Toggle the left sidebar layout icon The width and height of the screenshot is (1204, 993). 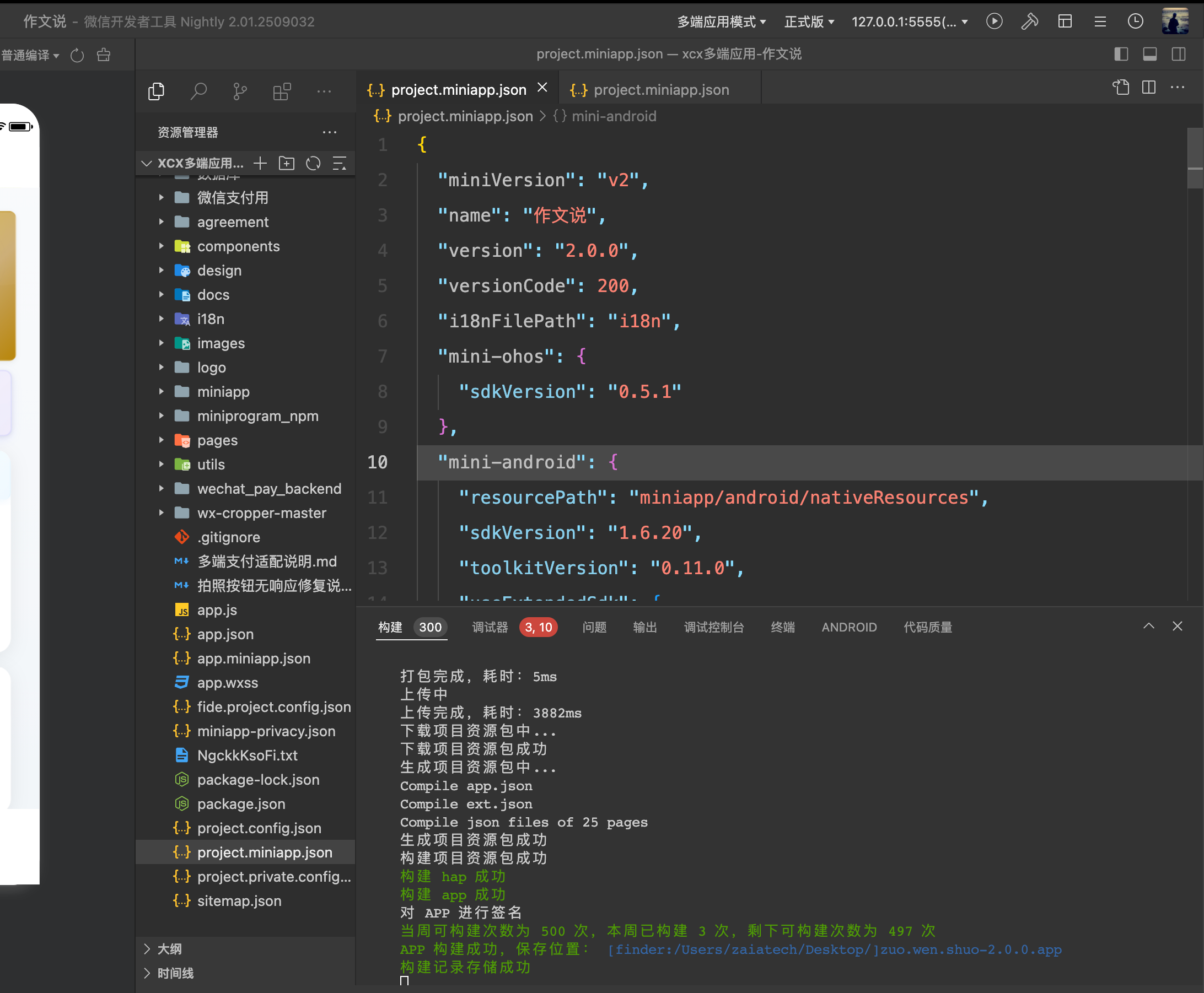1121,55
